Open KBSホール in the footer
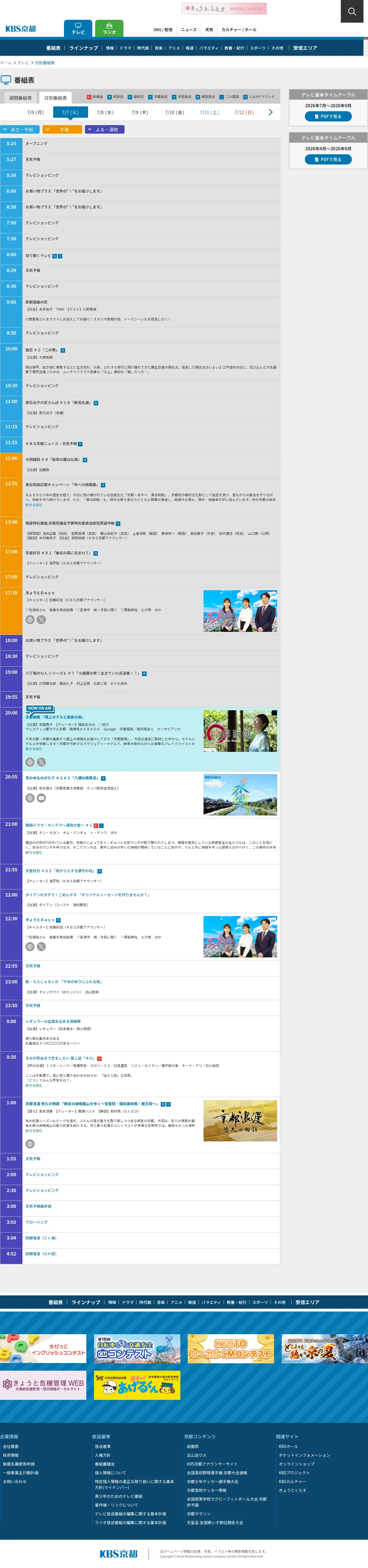The height and width of the screenshot is (1568, 368). coord(288,1446)
